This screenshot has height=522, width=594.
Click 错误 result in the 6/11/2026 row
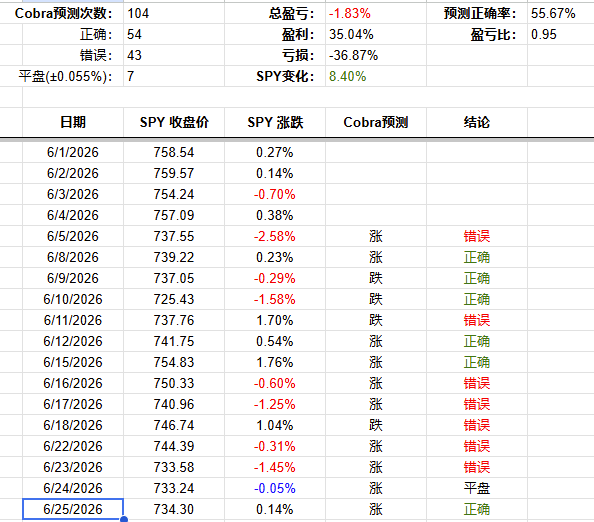(x=477, y=320)
